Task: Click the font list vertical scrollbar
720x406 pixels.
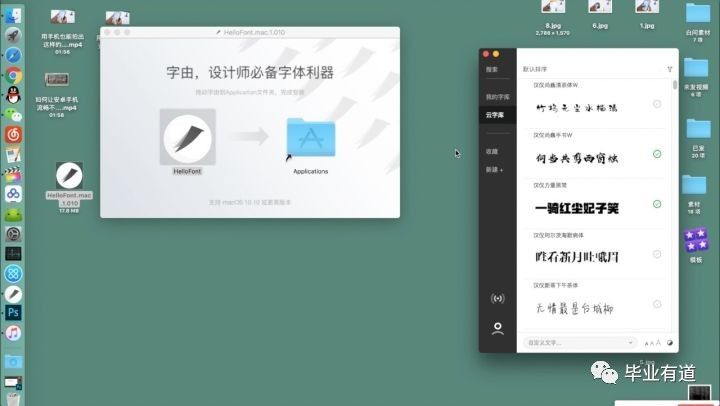Action: click(675, 85)
